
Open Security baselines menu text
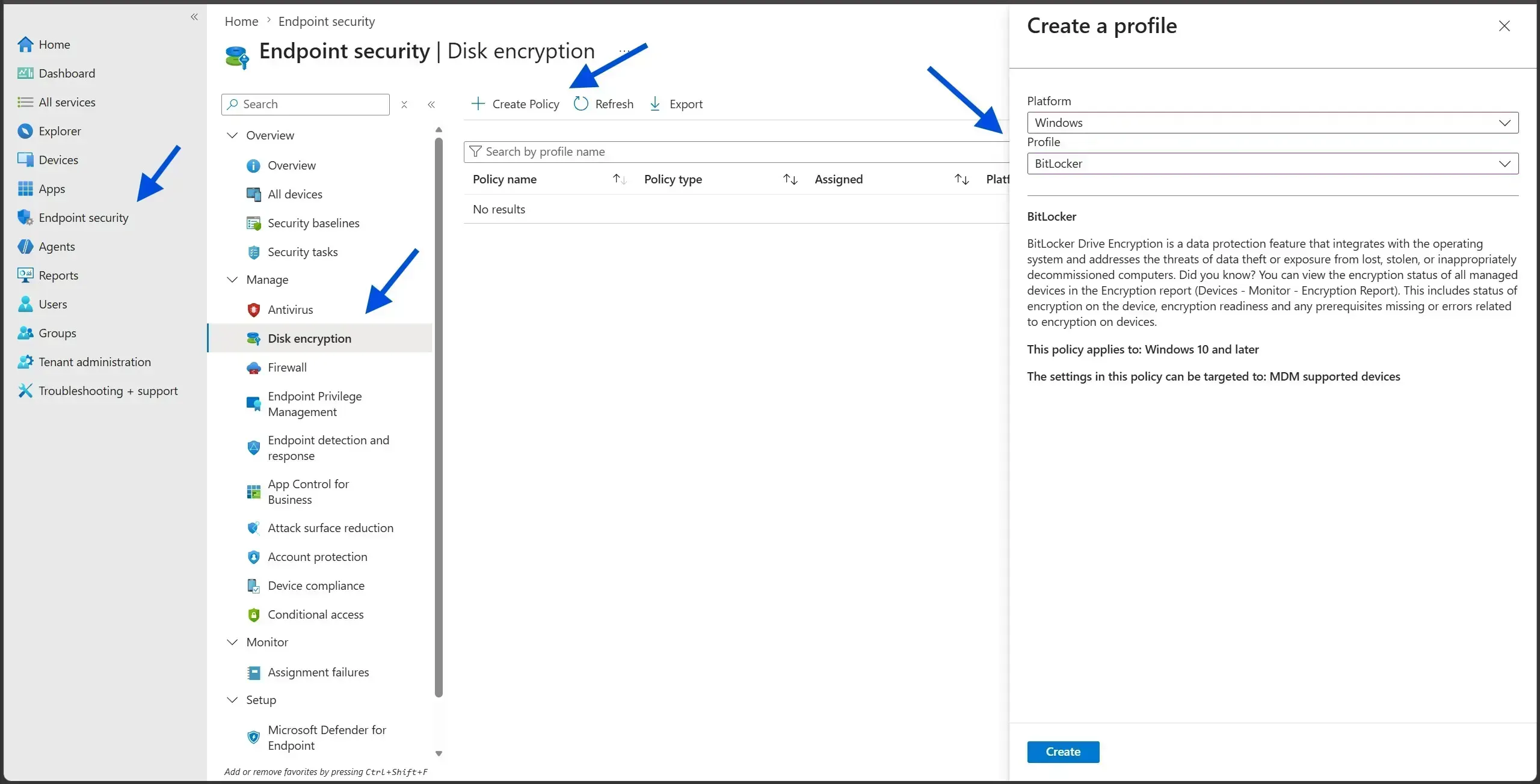pos(313,223)
